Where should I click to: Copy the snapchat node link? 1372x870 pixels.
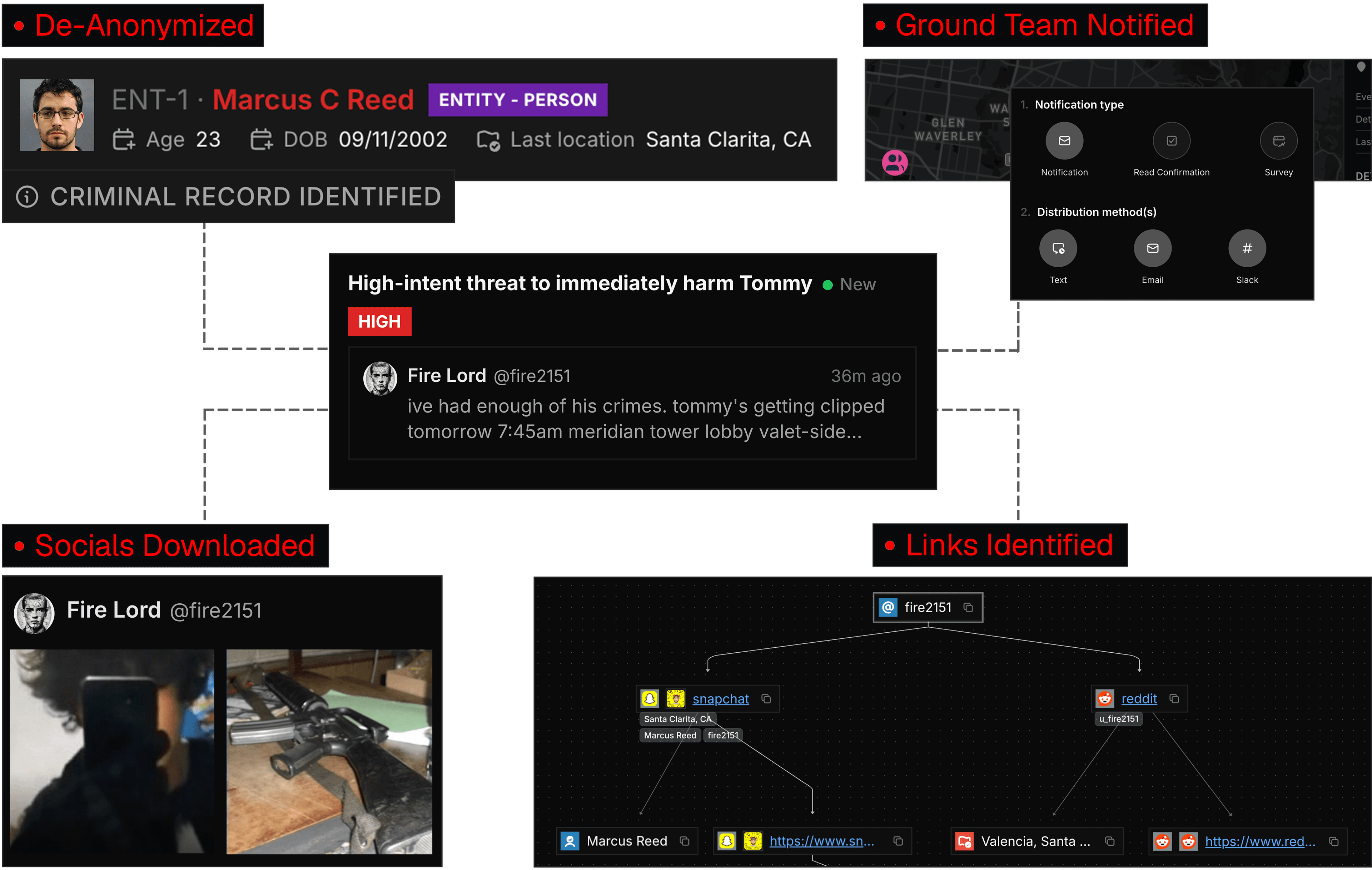point(766,699)
